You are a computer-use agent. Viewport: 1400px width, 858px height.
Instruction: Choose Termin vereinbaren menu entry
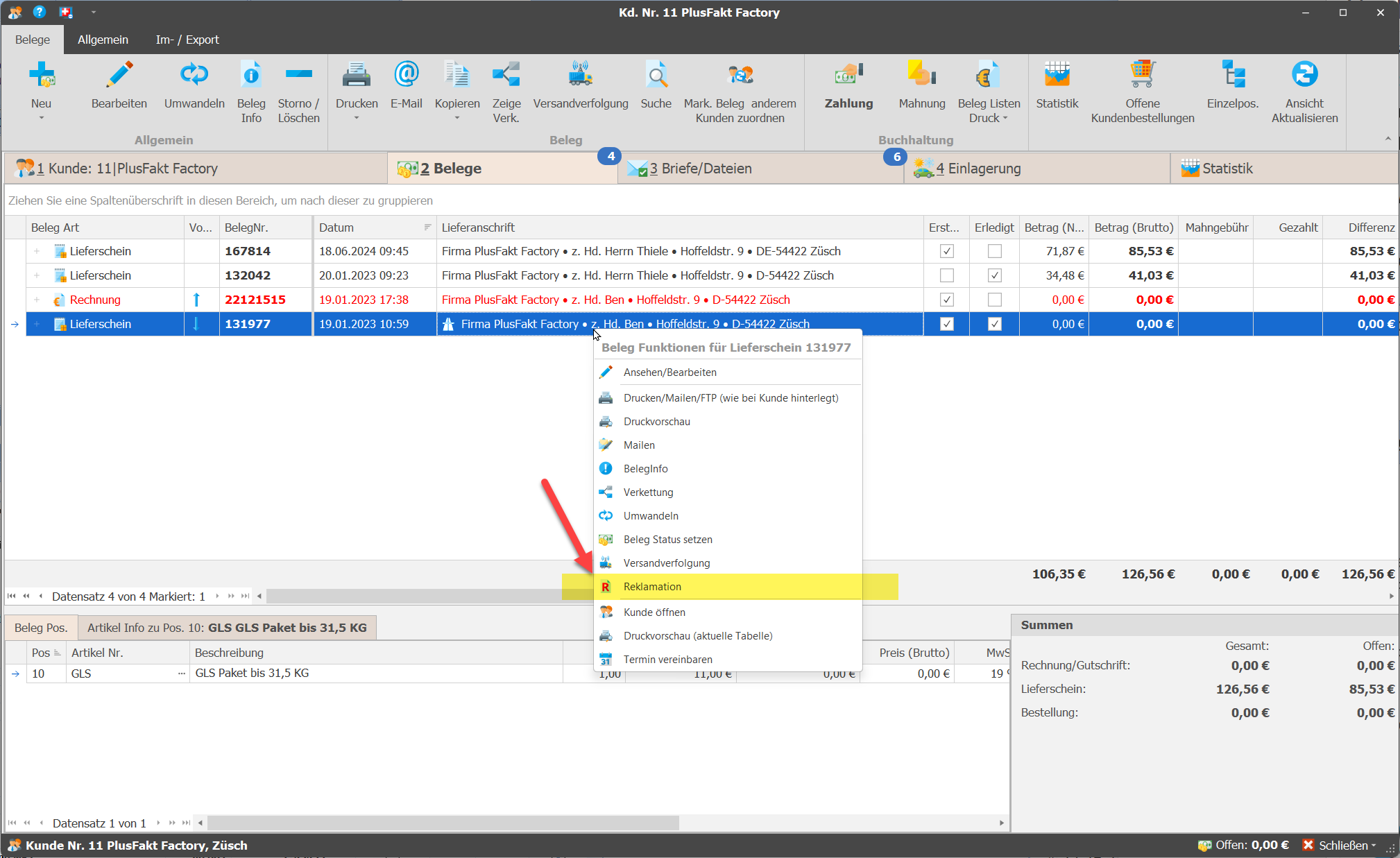click(x=728, y=660)
